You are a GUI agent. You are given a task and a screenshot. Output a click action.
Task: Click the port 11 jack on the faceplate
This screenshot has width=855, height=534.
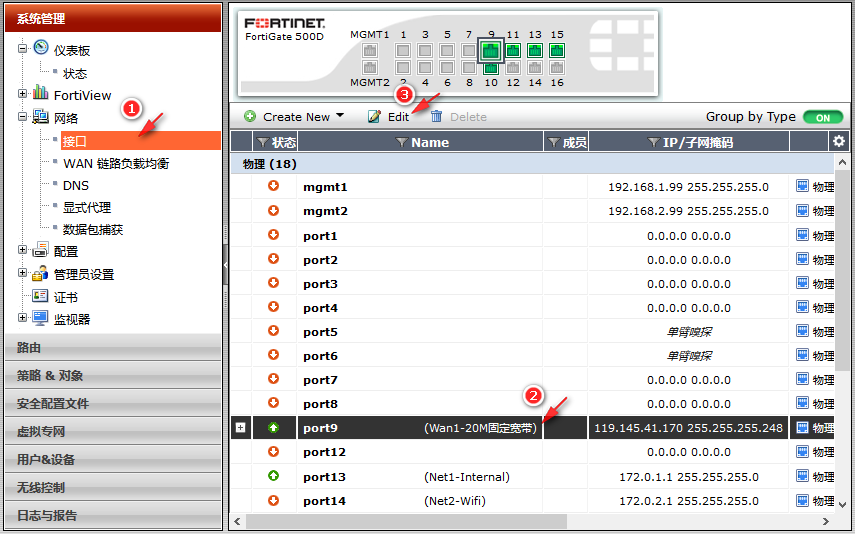(513, 51)
